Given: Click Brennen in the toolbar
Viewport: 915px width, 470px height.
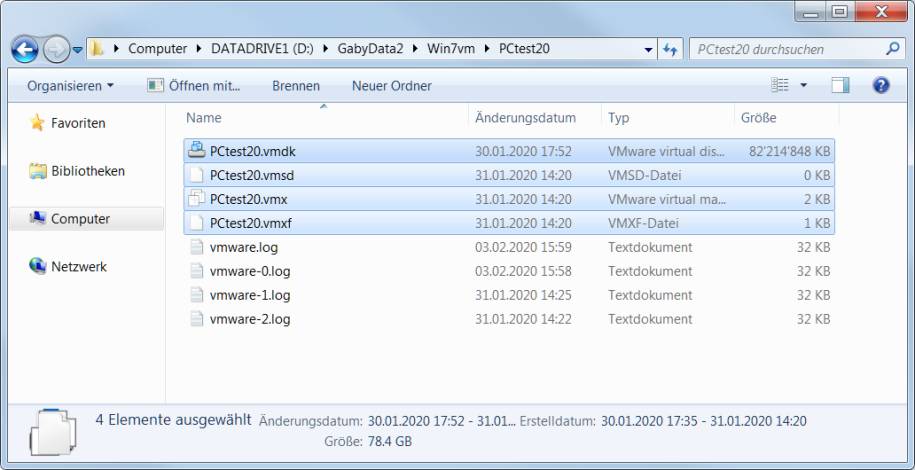Looking at the screenshot, I should pos(296,86).
